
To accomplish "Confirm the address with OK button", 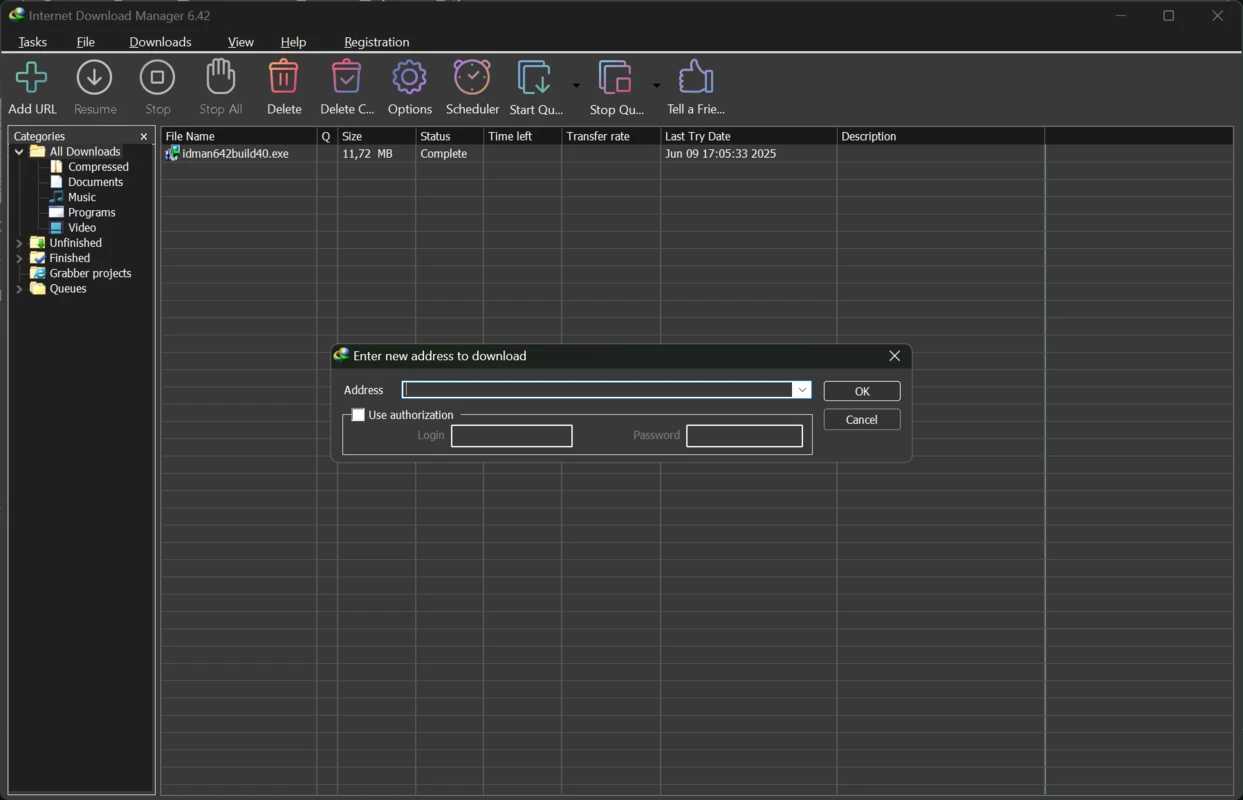I will tap(862, 391).
